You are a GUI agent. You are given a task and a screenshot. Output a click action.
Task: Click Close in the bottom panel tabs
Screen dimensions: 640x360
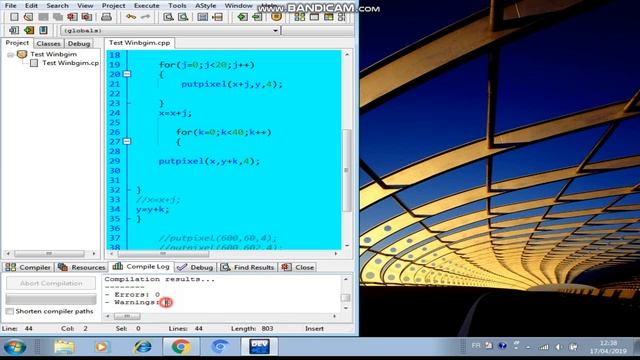[298, 267]
